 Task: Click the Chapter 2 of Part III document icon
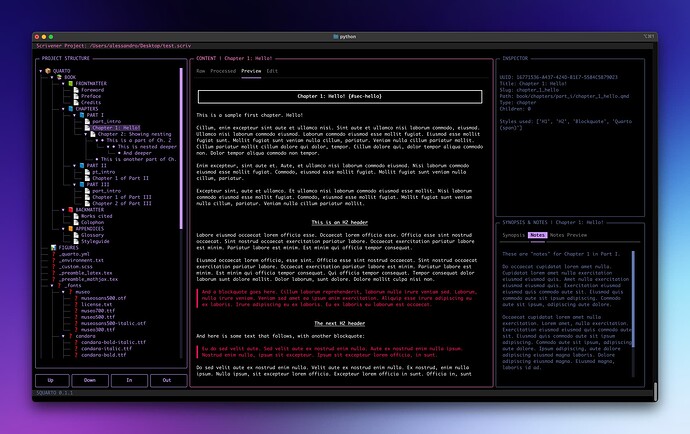pos(88,203)
